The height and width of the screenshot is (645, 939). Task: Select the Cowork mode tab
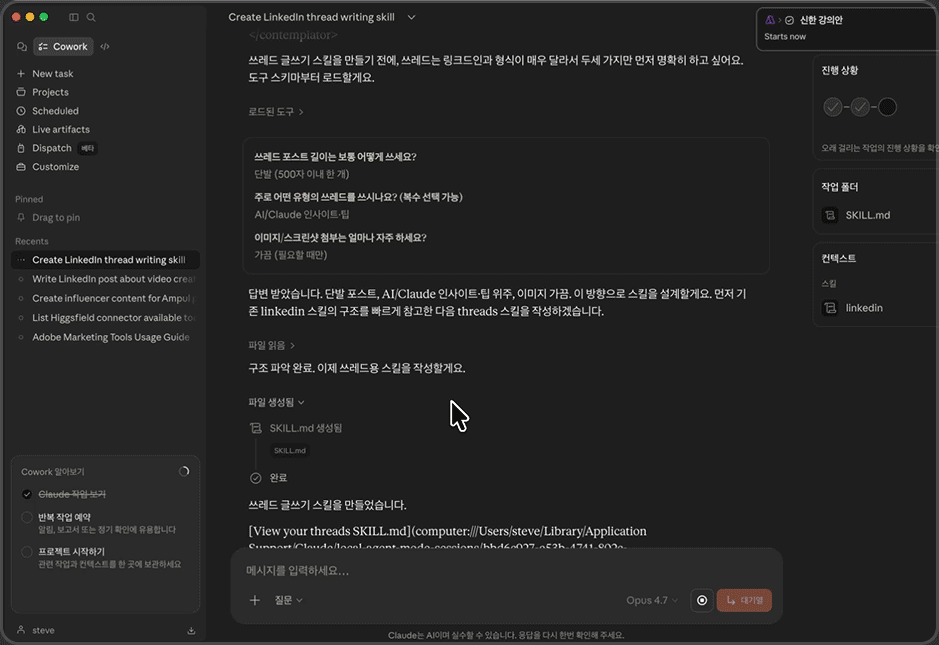point(63,47)
